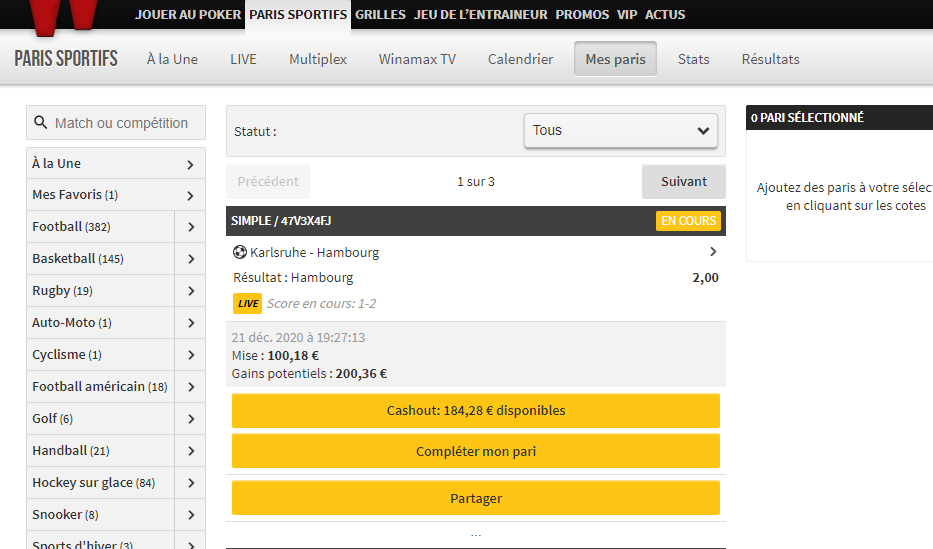The width and height of the screenshot is (933, 549).
Task: Expand the Auto-Moto category chevron
Action: 190,322
